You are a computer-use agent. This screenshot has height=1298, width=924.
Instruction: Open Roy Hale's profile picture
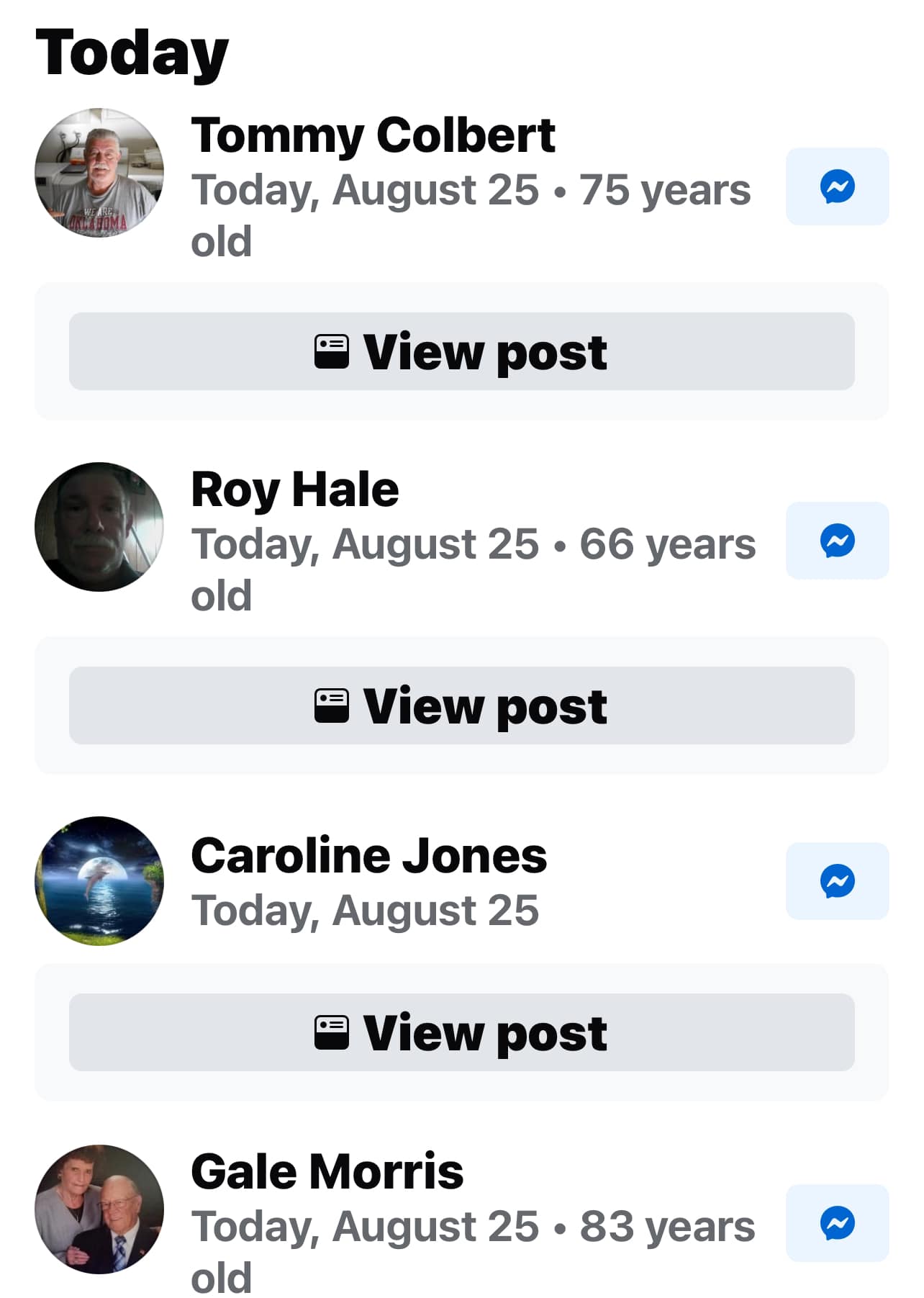tap(99, 527)
